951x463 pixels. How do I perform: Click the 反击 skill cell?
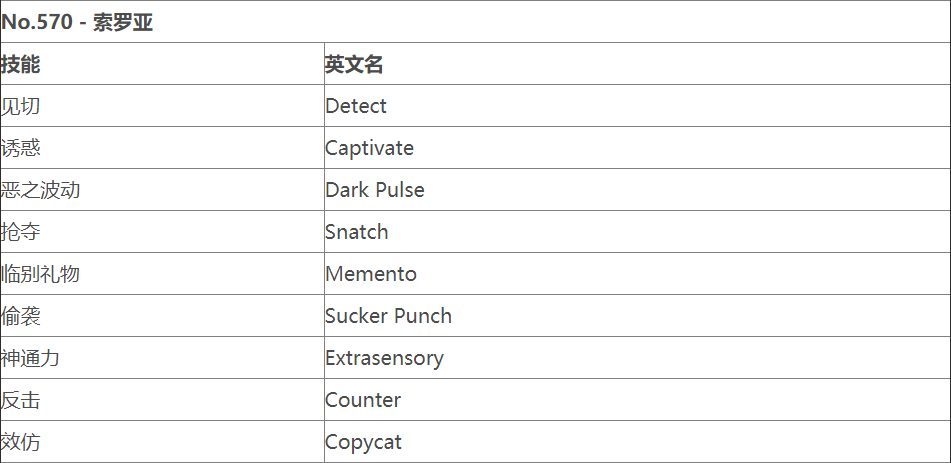coord(21,400)
